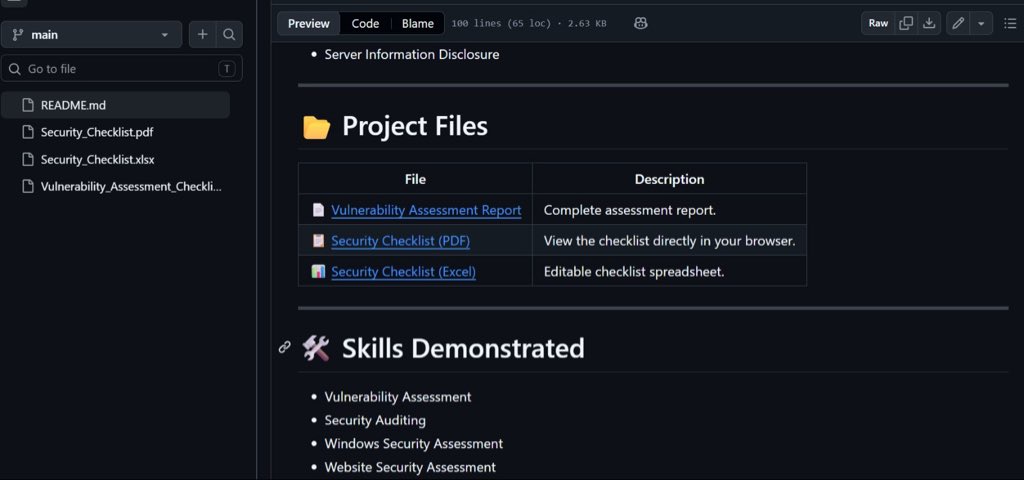1024x480 pixels.
Task: Add a new file with plus icon
Action: click(202, 35)
